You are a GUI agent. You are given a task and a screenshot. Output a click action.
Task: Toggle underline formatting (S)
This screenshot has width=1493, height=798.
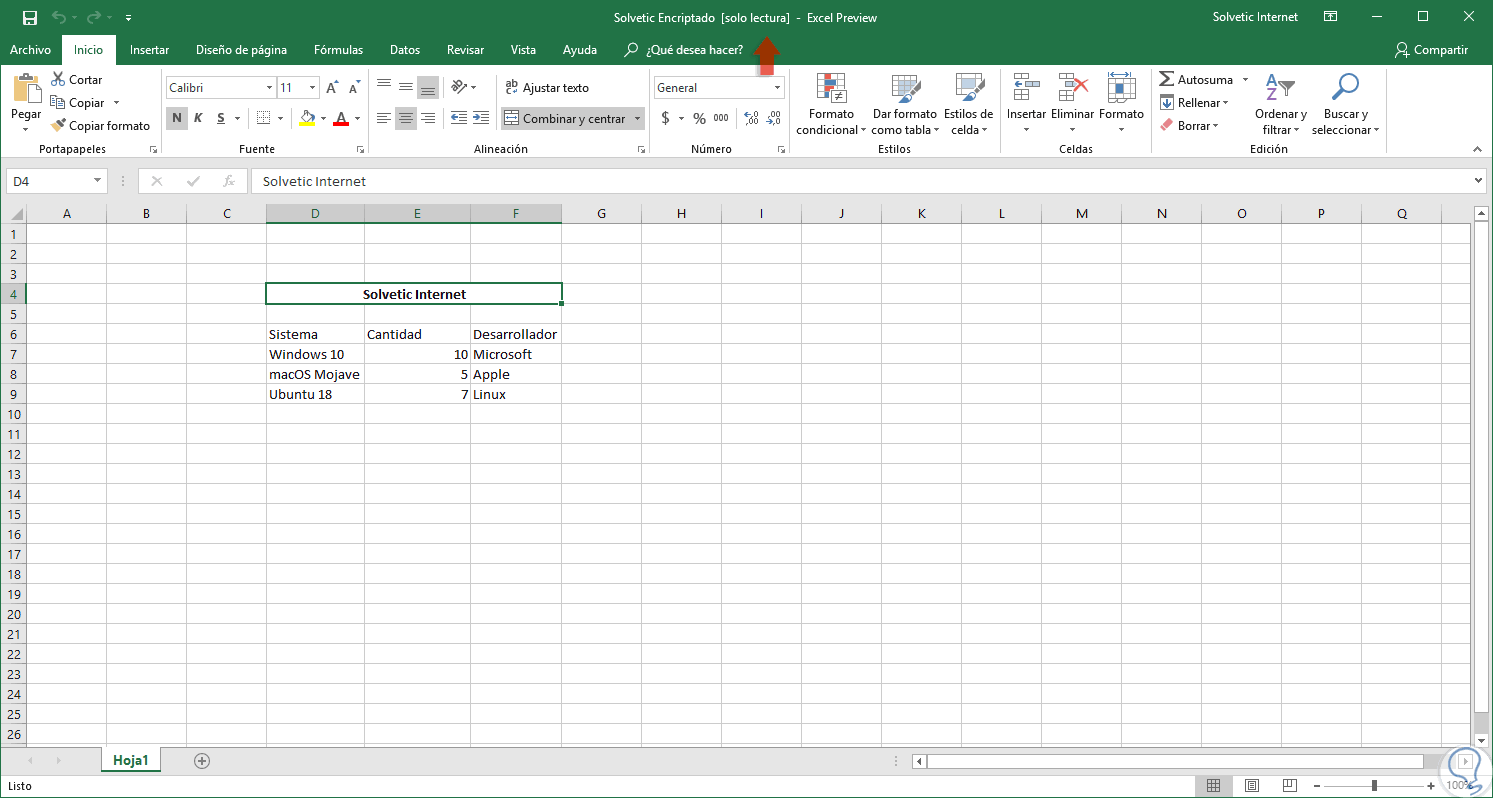[x=221, y=118]
